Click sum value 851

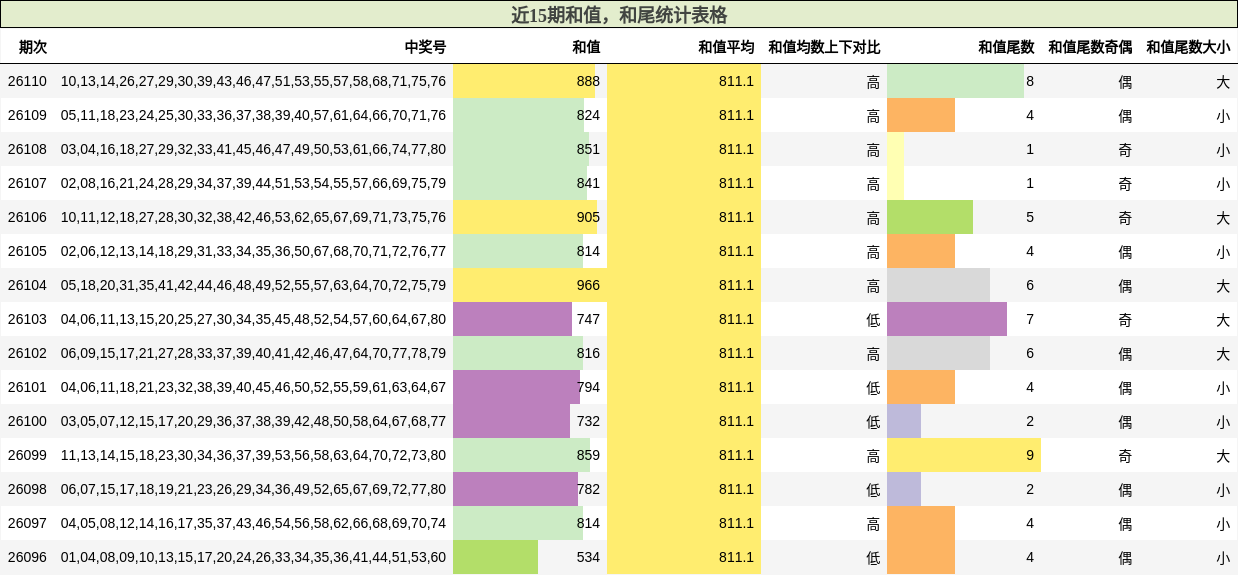coord(588,149)
